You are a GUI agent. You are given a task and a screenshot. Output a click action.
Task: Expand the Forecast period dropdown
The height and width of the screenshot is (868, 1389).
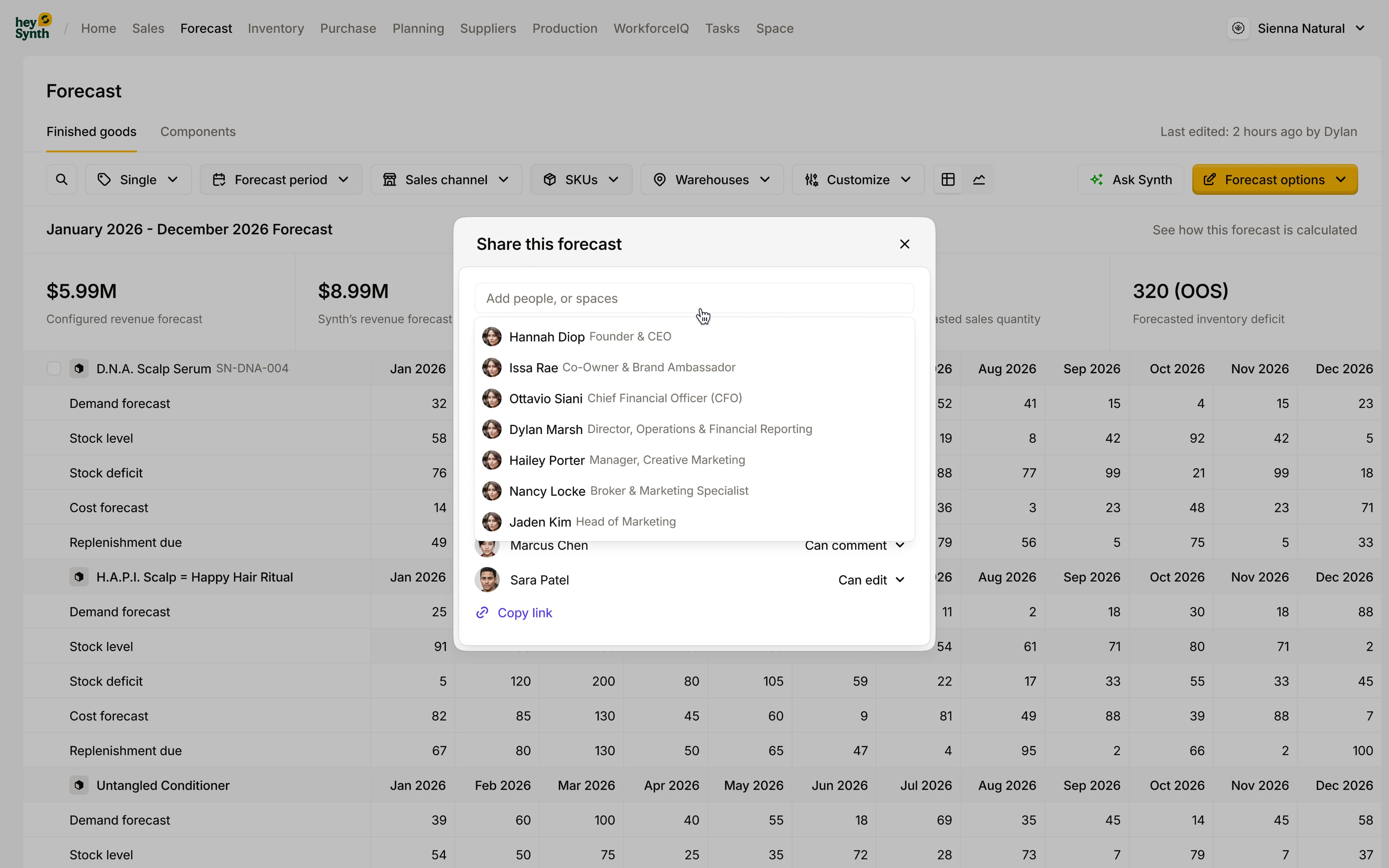[x=281, y=180]
